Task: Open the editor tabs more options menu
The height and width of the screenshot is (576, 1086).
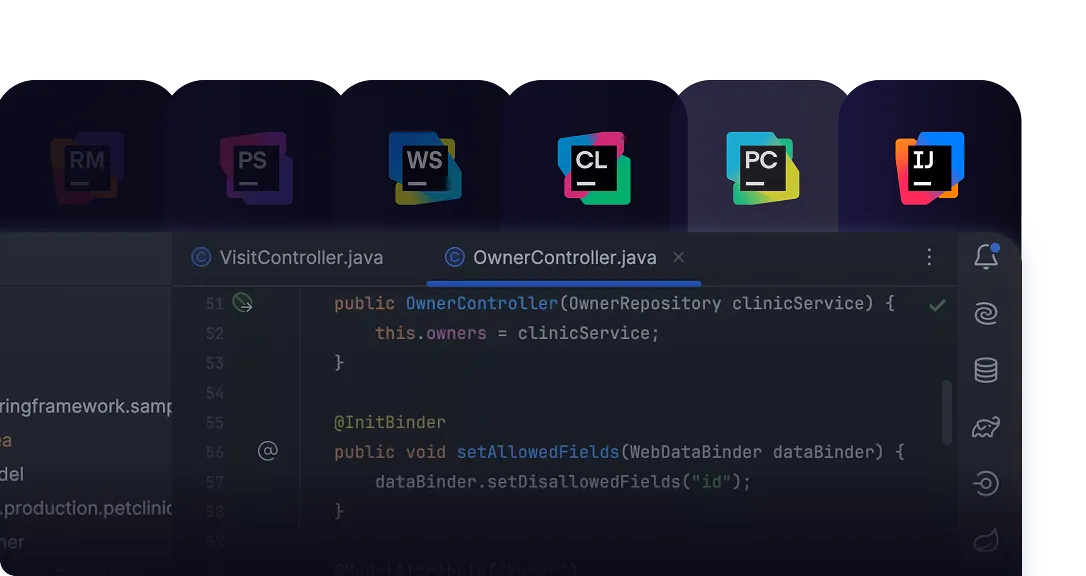Action: pyautogui.click(x=929, y=257)
